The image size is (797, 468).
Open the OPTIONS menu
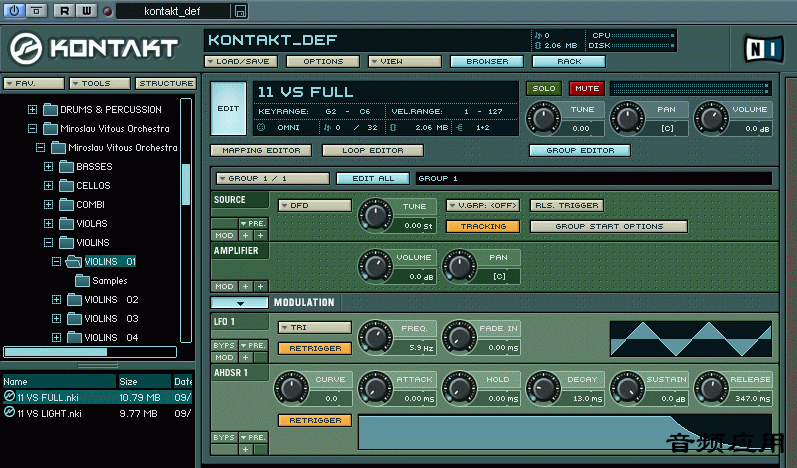[x=323, y=61]
